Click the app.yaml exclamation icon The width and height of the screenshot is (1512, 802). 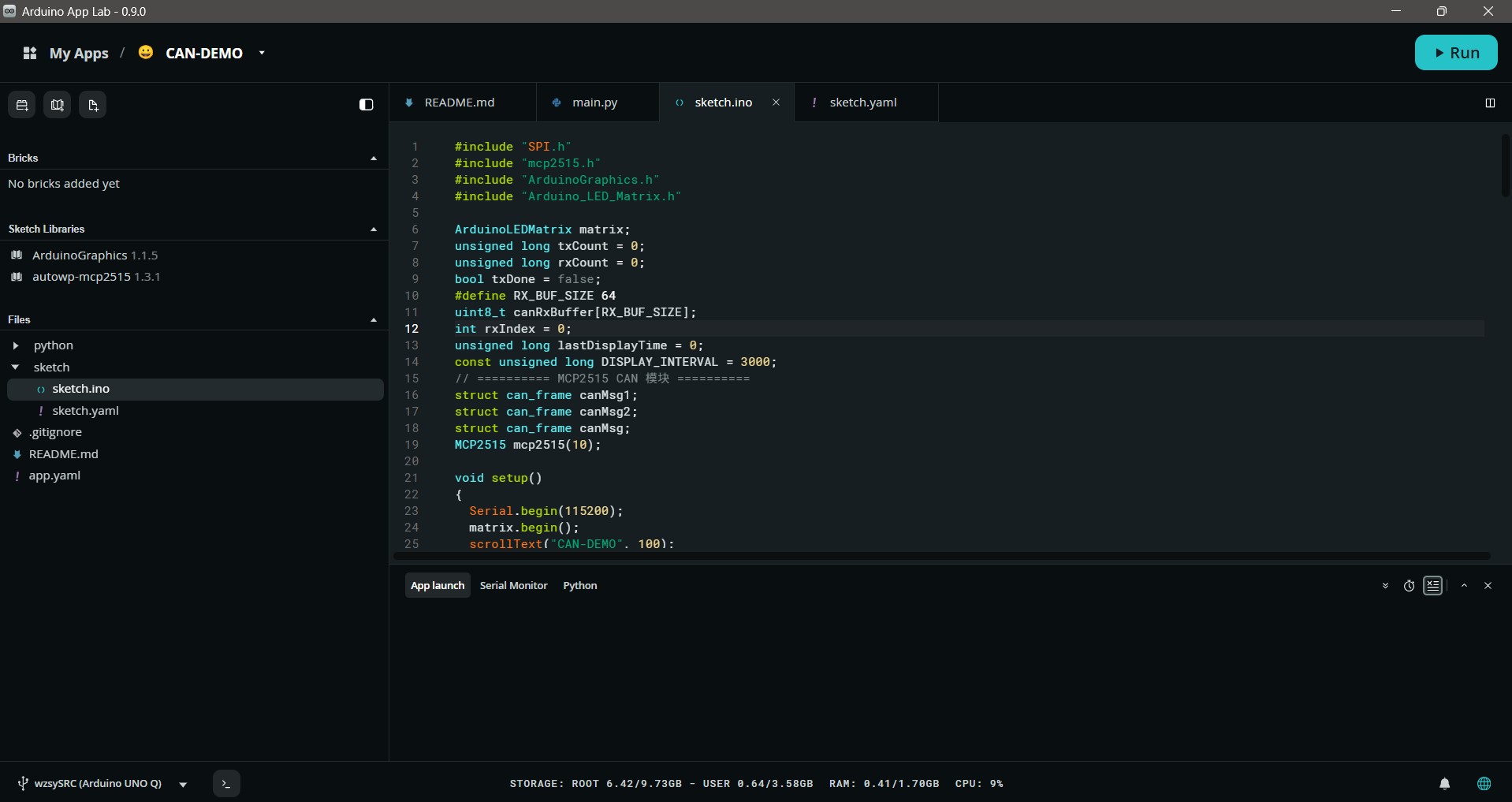tap(17, 476)
